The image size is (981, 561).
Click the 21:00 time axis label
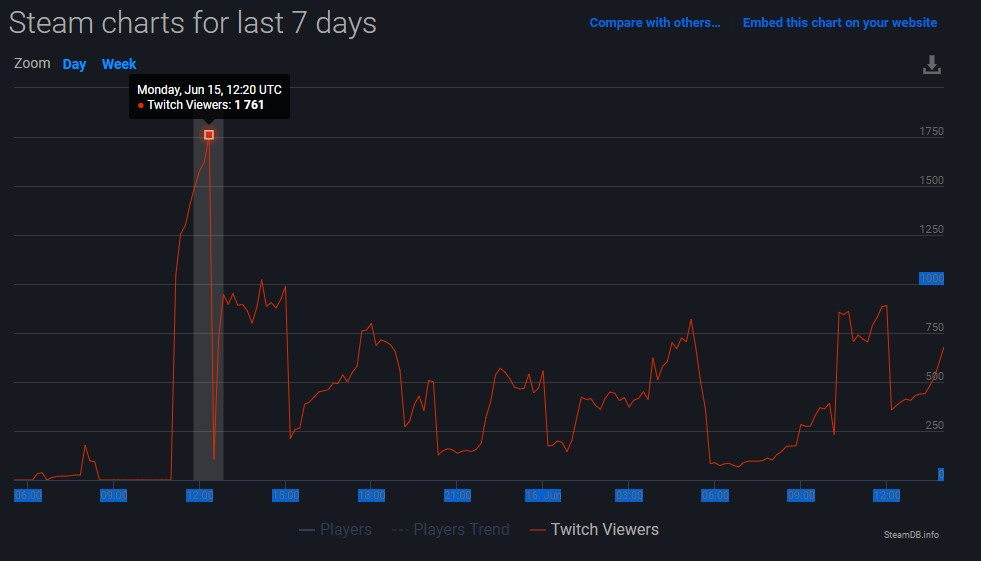tap(457, 495)
